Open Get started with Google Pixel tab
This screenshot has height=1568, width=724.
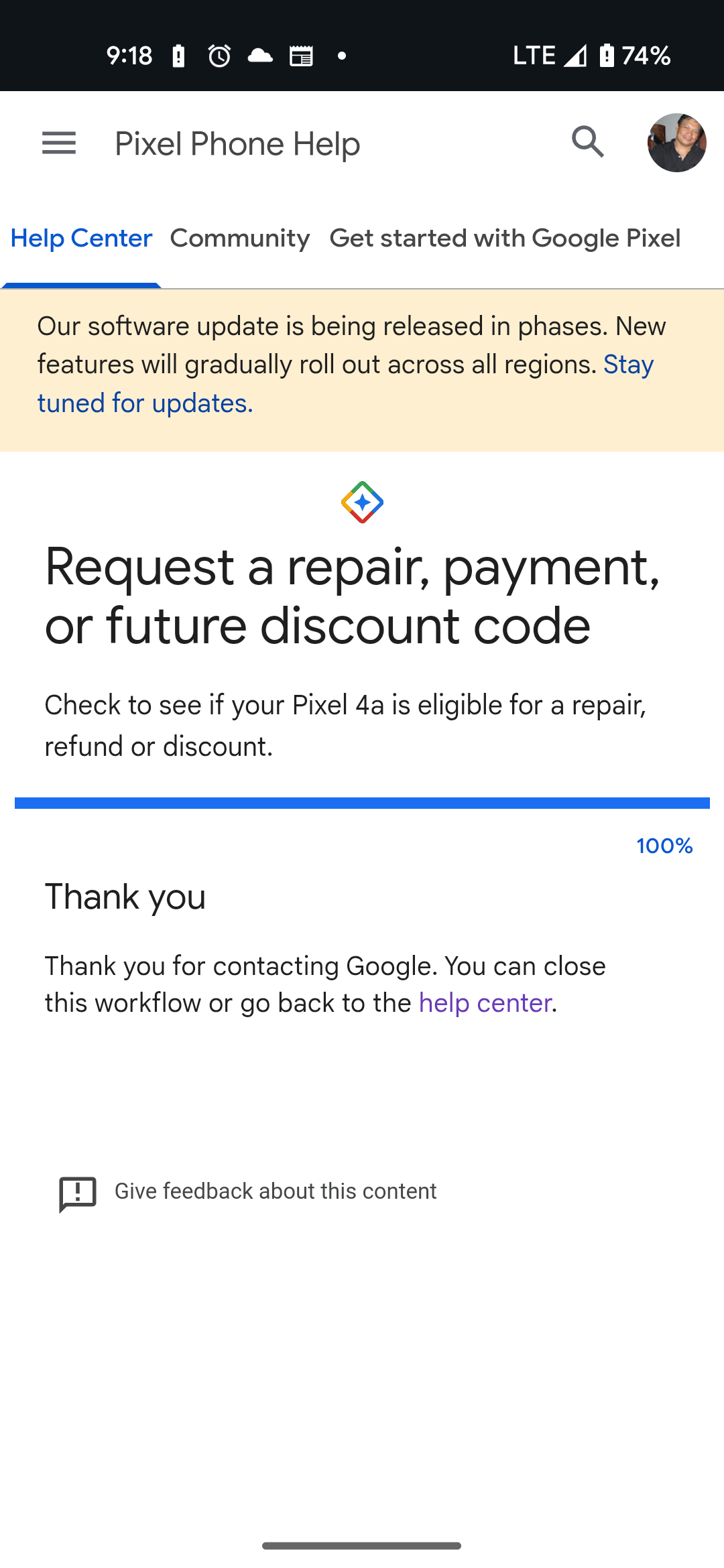505,239
